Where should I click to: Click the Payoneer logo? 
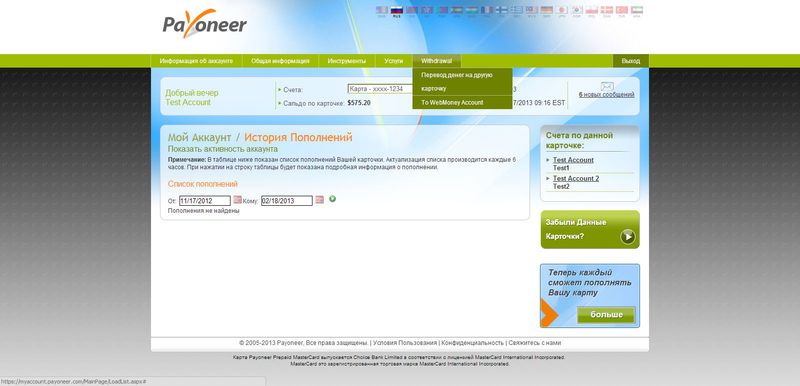pos(205,23)
